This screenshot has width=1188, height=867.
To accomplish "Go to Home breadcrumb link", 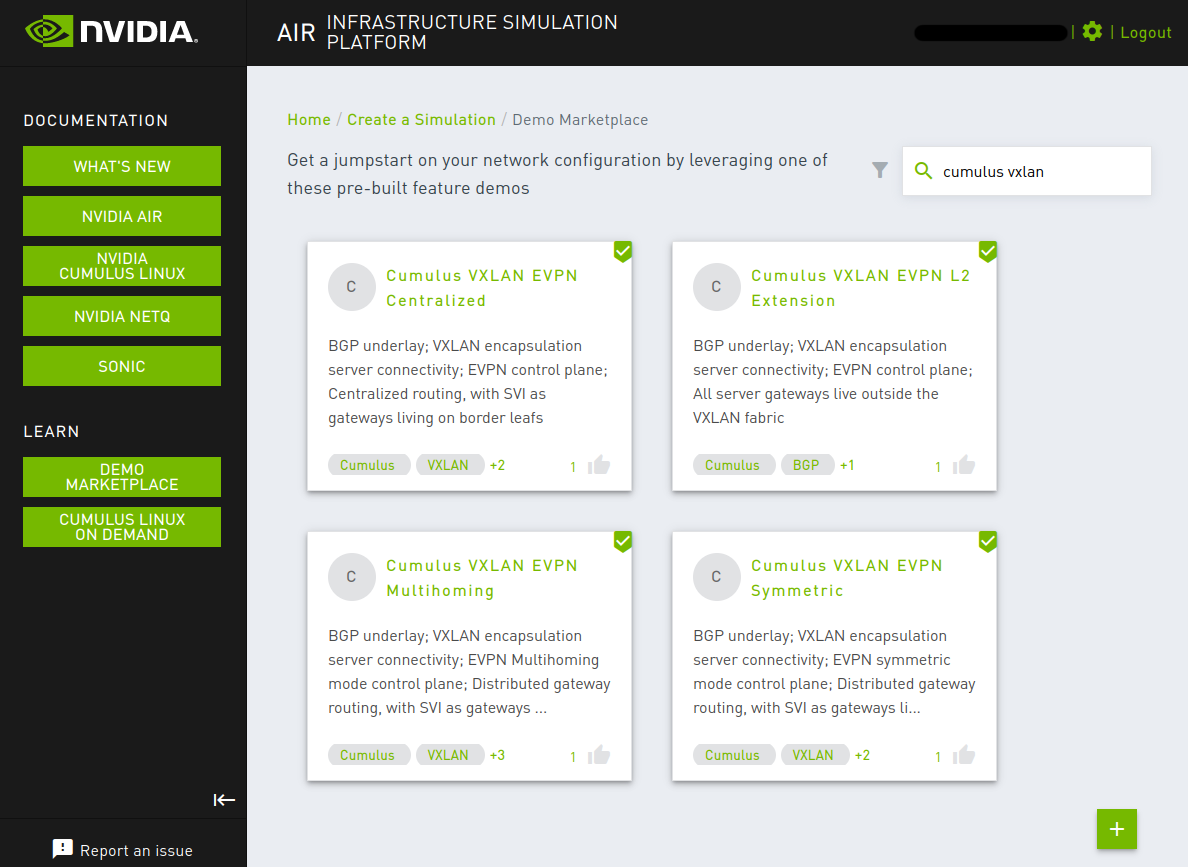I will (309, 120).
